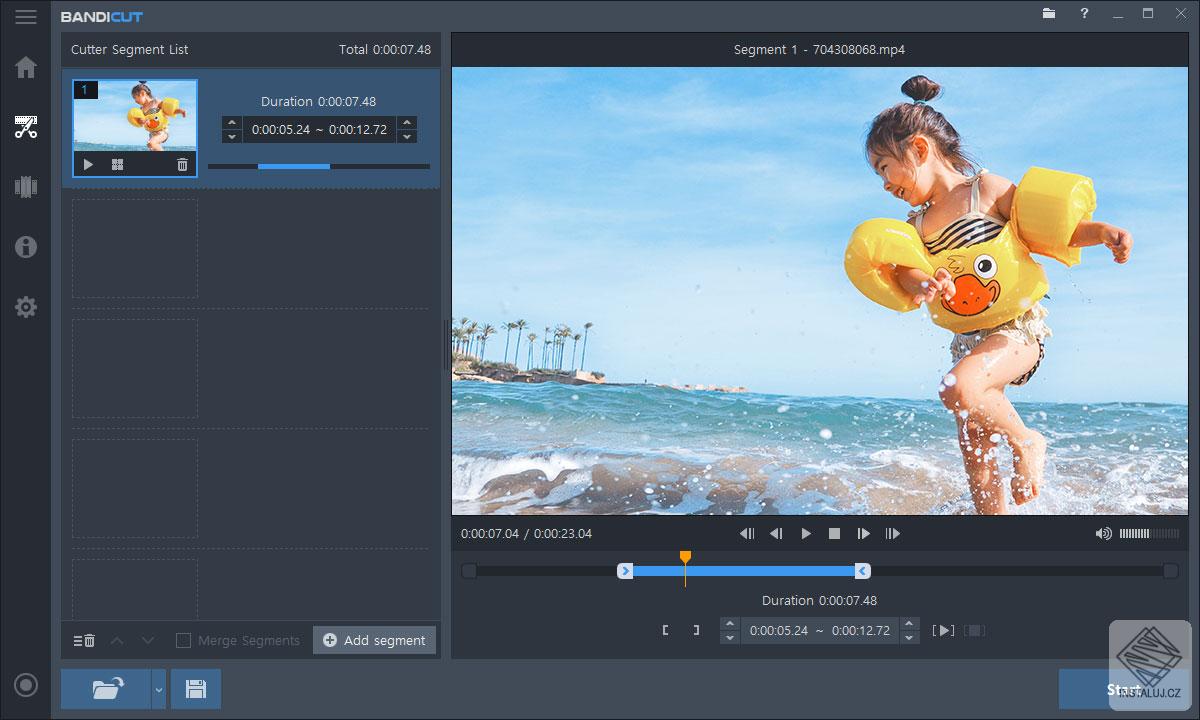
Task: Click the Add segment button
Action: click(x=374, y=640)
